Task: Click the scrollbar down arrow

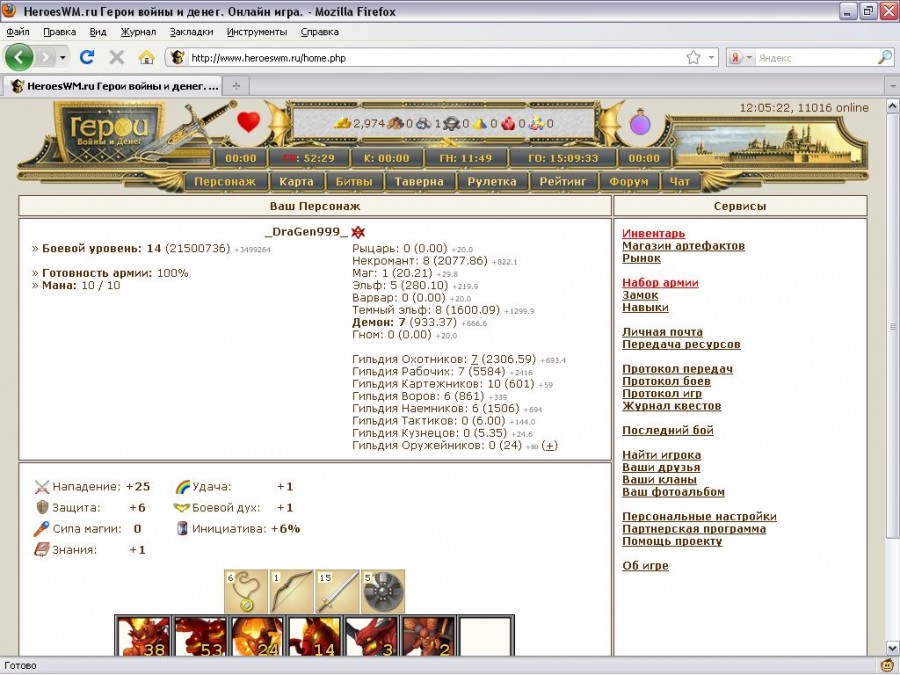Action: click(893, 649)
